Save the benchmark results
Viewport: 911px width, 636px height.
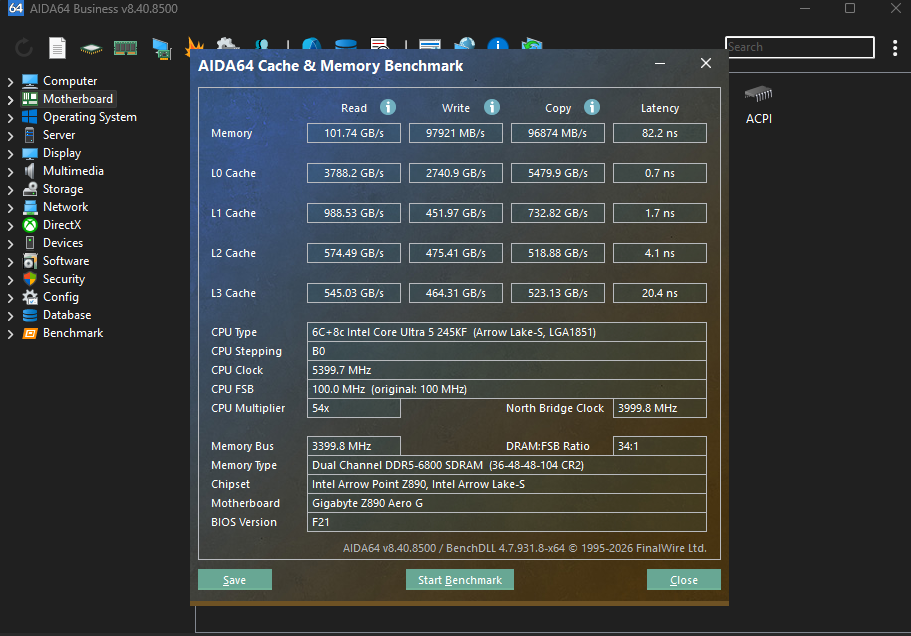tap(235, 580)
